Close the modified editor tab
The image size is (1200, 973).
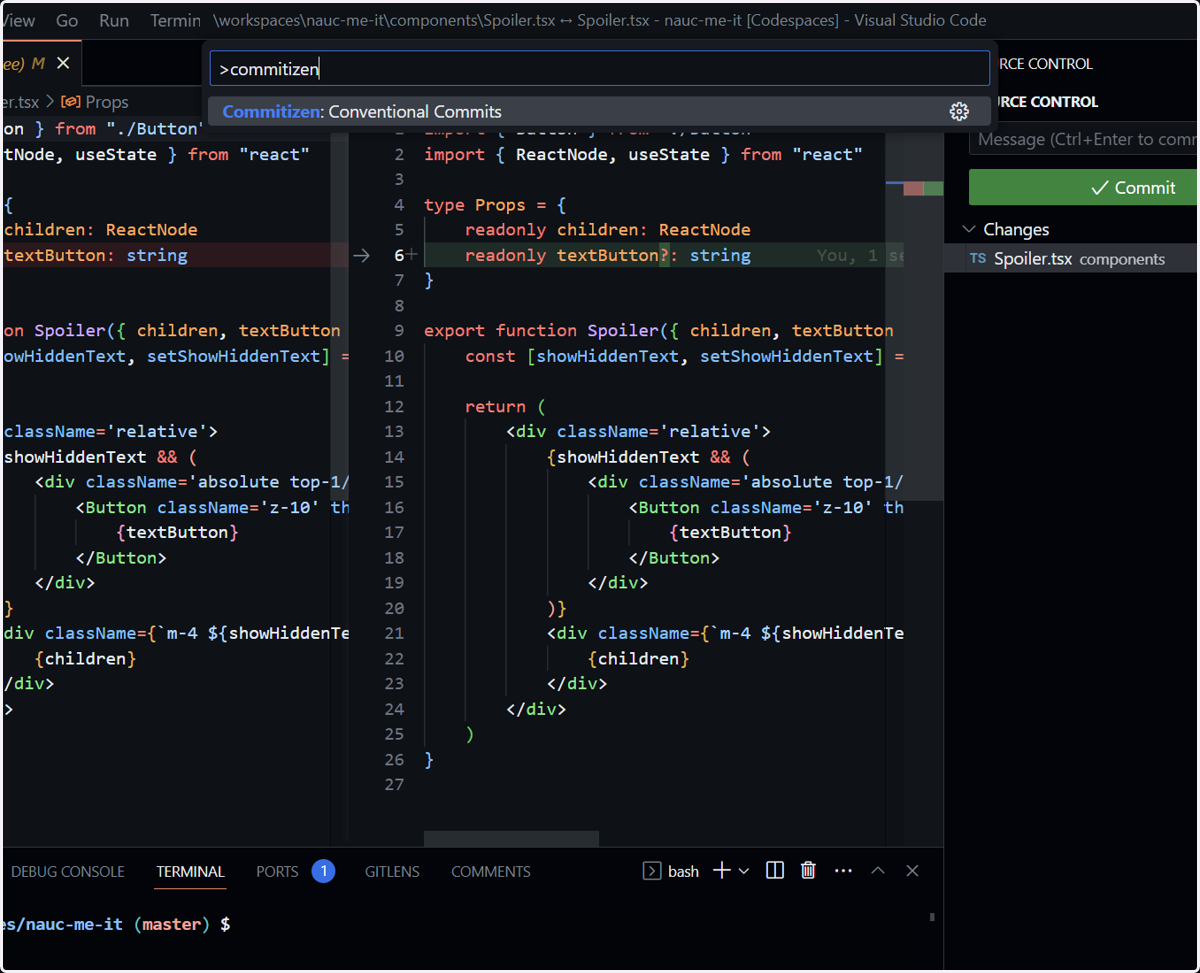coord(63,63)
